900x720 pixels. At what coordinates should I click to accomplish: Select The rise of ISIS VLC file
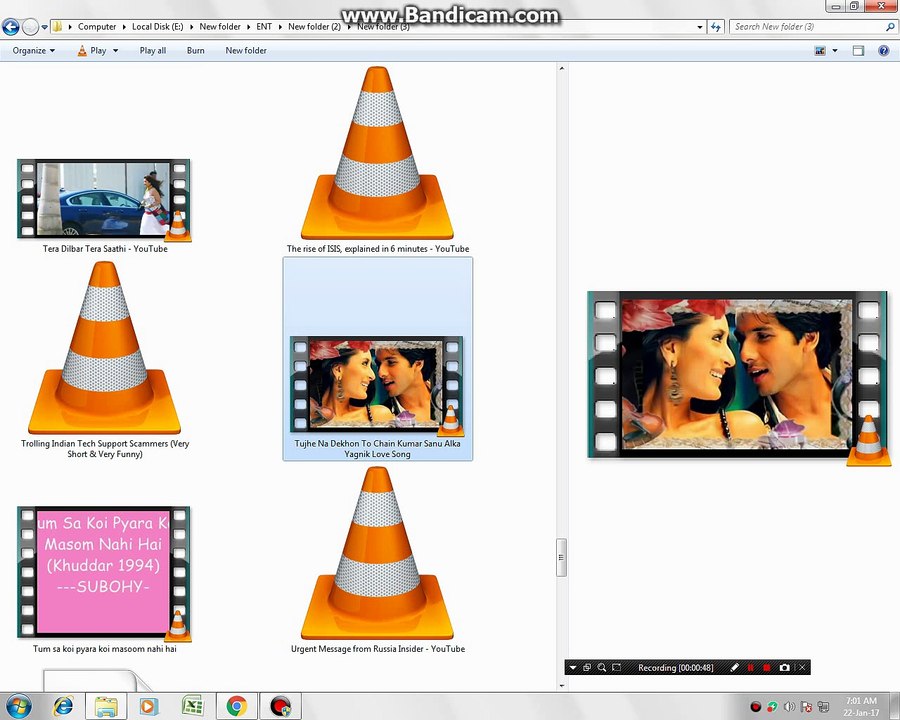click(377, 153)
